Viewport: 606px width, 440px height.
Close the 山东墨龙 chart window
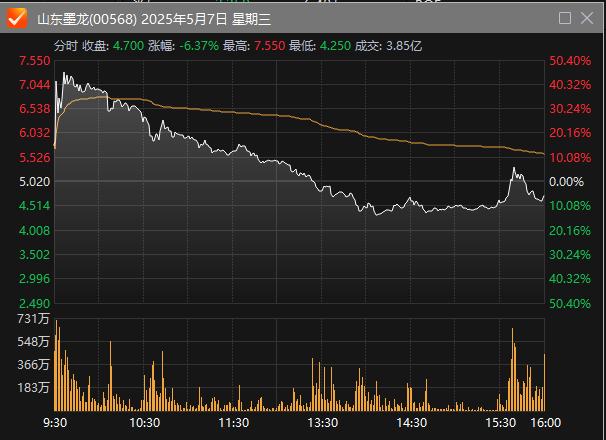587,18
